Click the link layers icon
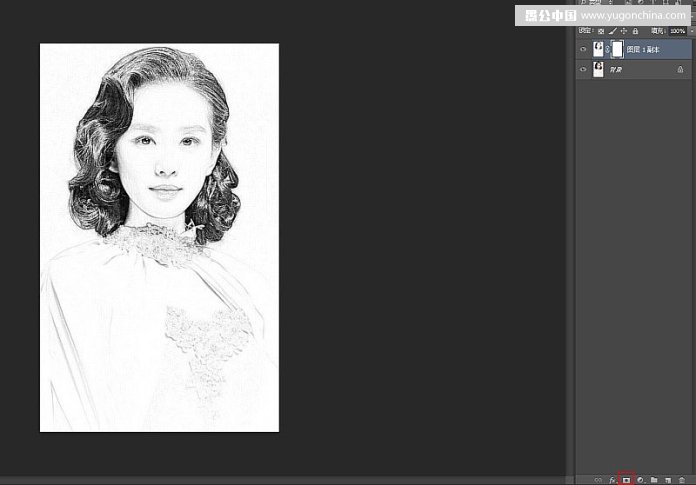 point(598,480)
